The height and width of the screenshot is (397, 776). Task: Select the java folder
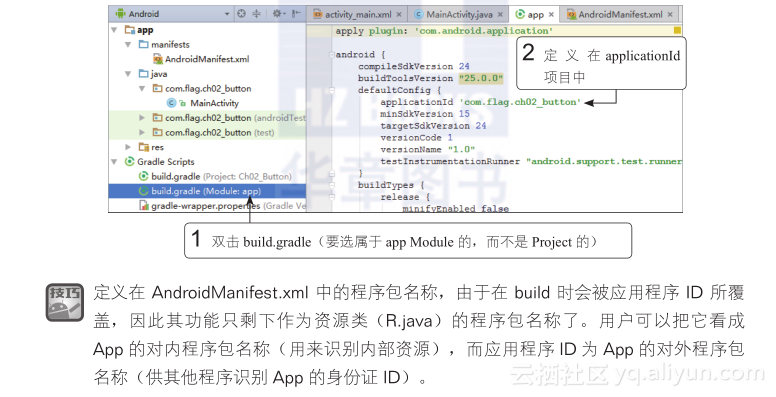coord(159,74)
